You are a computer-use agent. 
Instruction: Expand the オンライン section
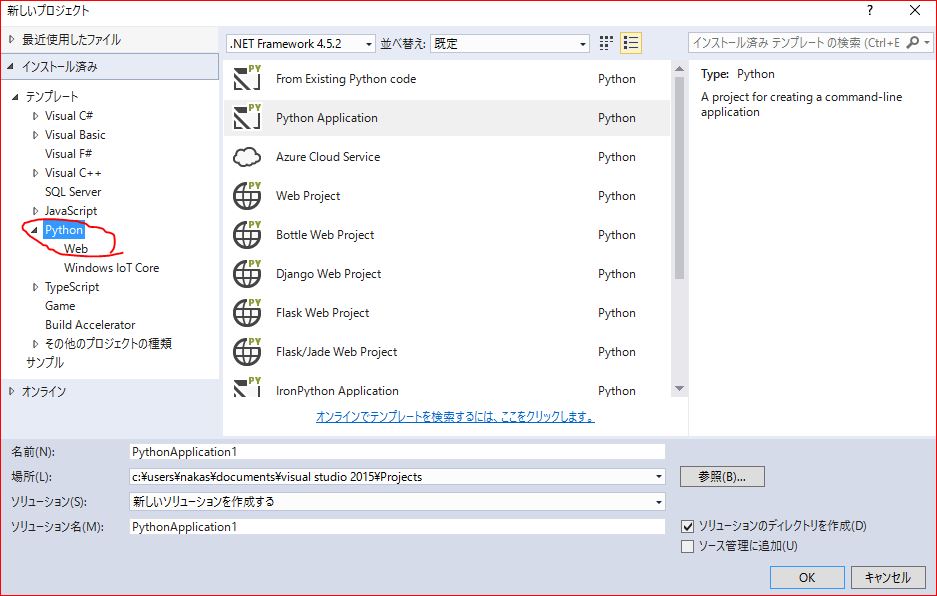(x=11, y=392)
